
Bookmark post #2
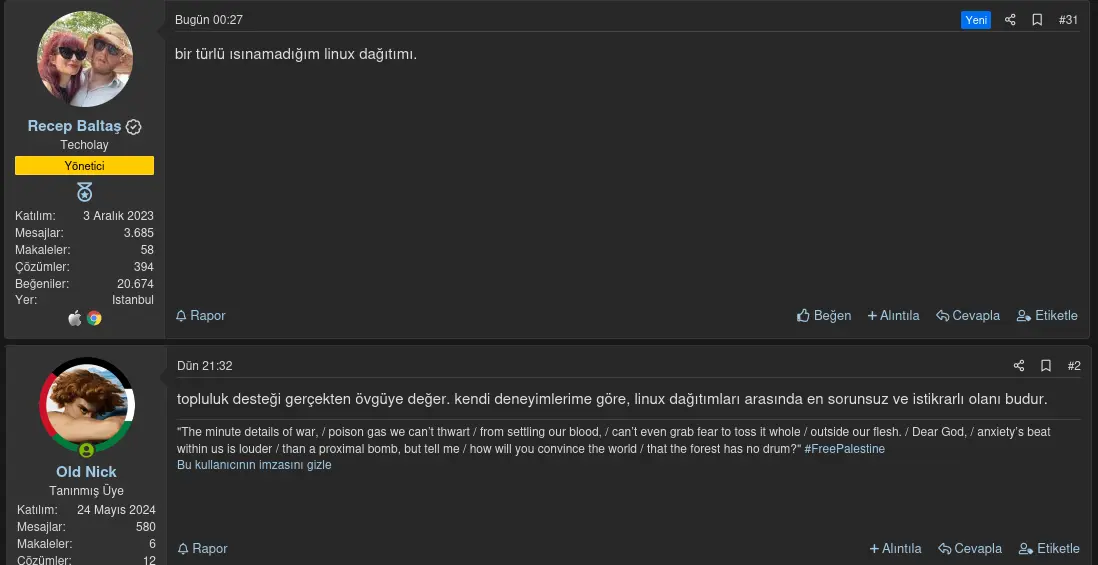click(x=1046, y=365)
